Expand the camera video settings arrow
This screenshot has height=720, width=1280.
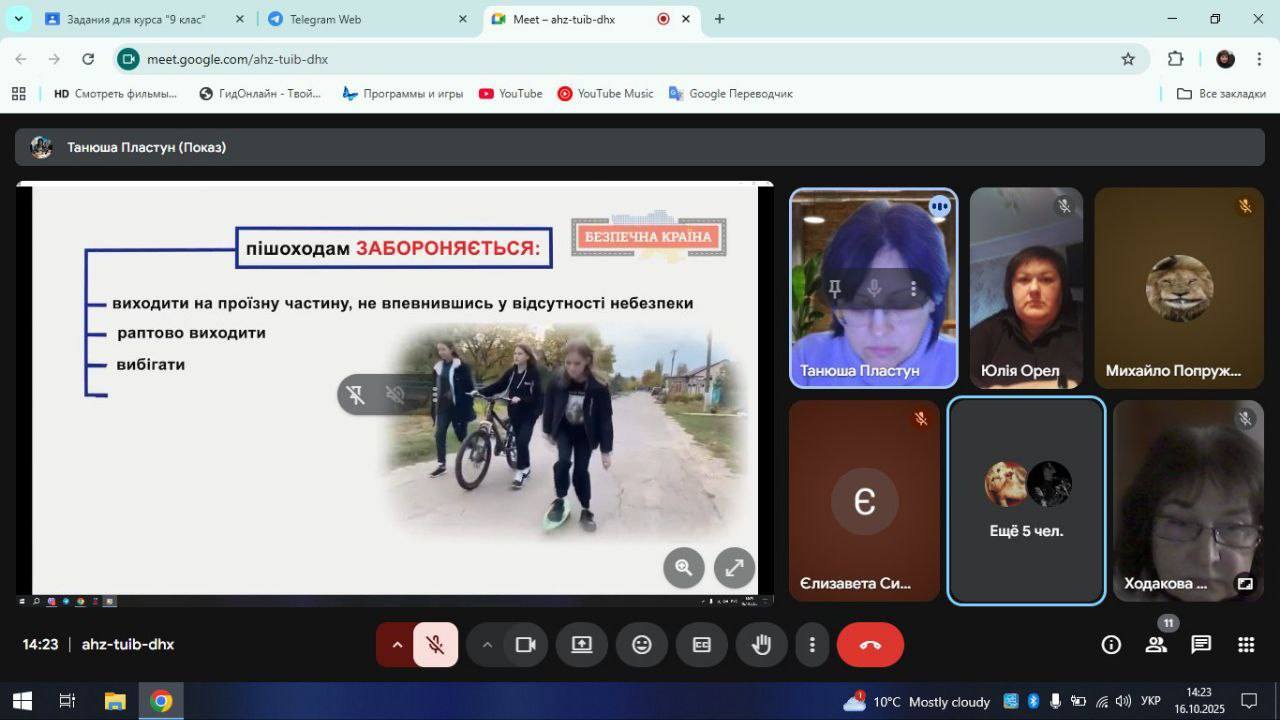(487, 645)
